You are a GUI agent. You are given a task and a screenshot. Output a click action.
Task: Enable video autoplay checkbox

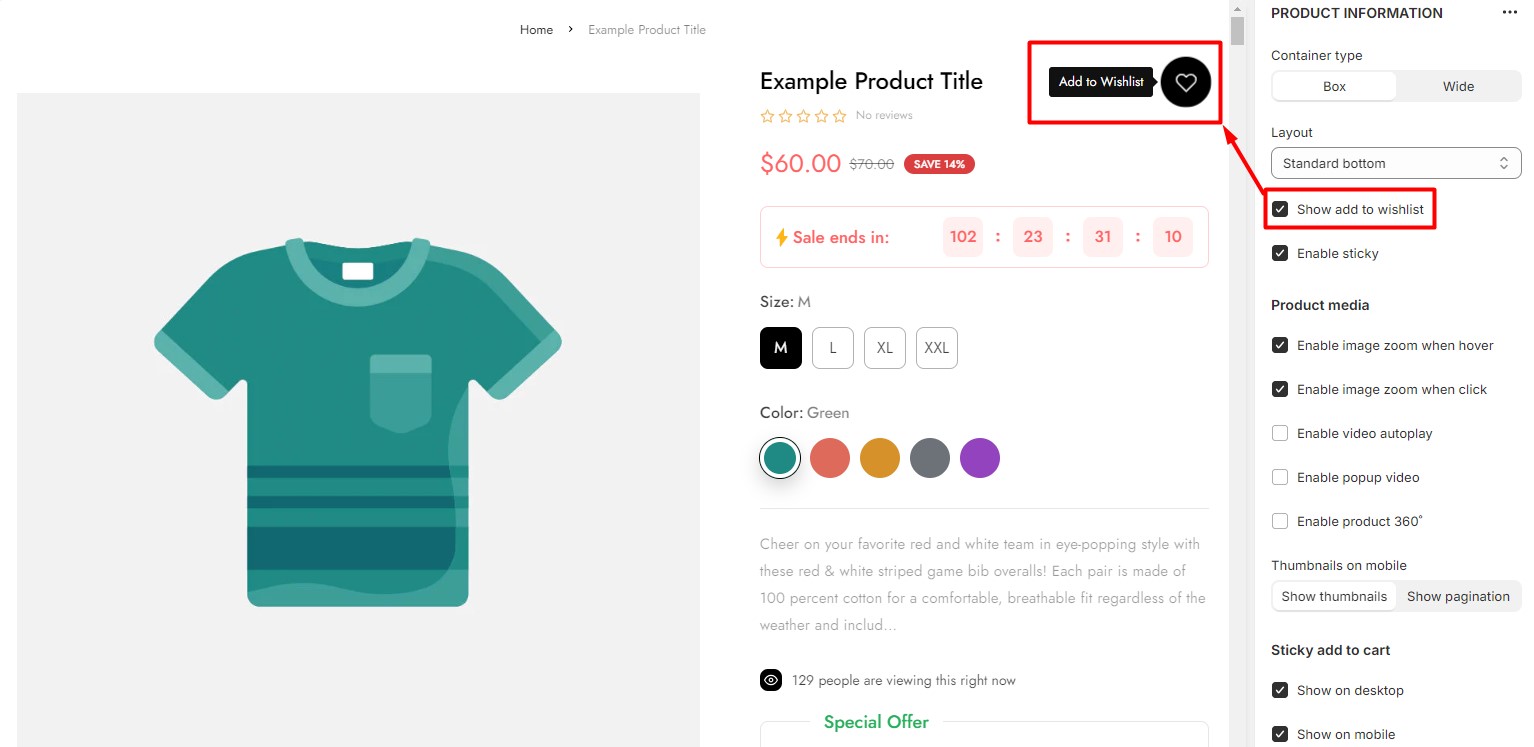1280,433
